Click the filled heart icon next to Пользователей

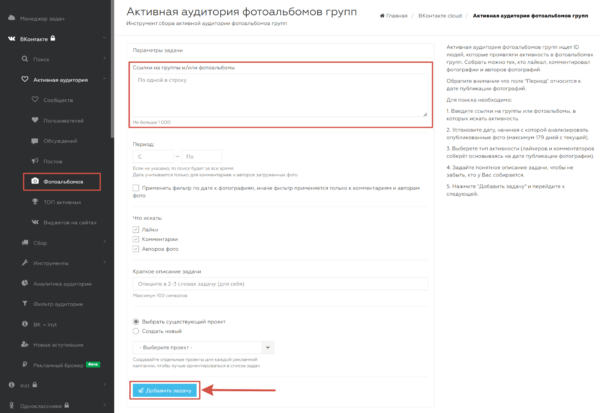click(x=35, y=120)
